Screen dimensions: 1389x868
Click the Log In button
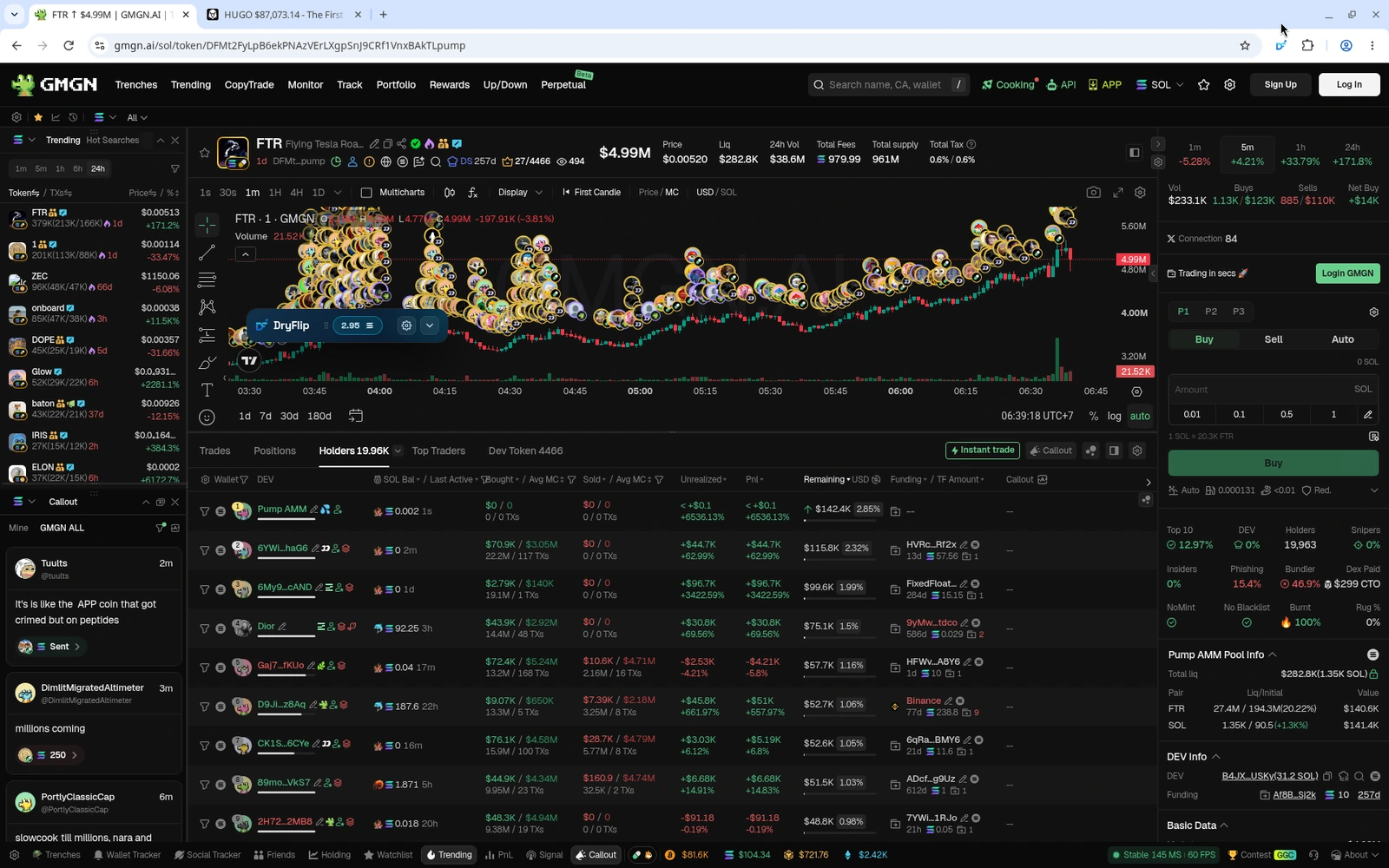pyautogui.click(x=1349, y=84)
